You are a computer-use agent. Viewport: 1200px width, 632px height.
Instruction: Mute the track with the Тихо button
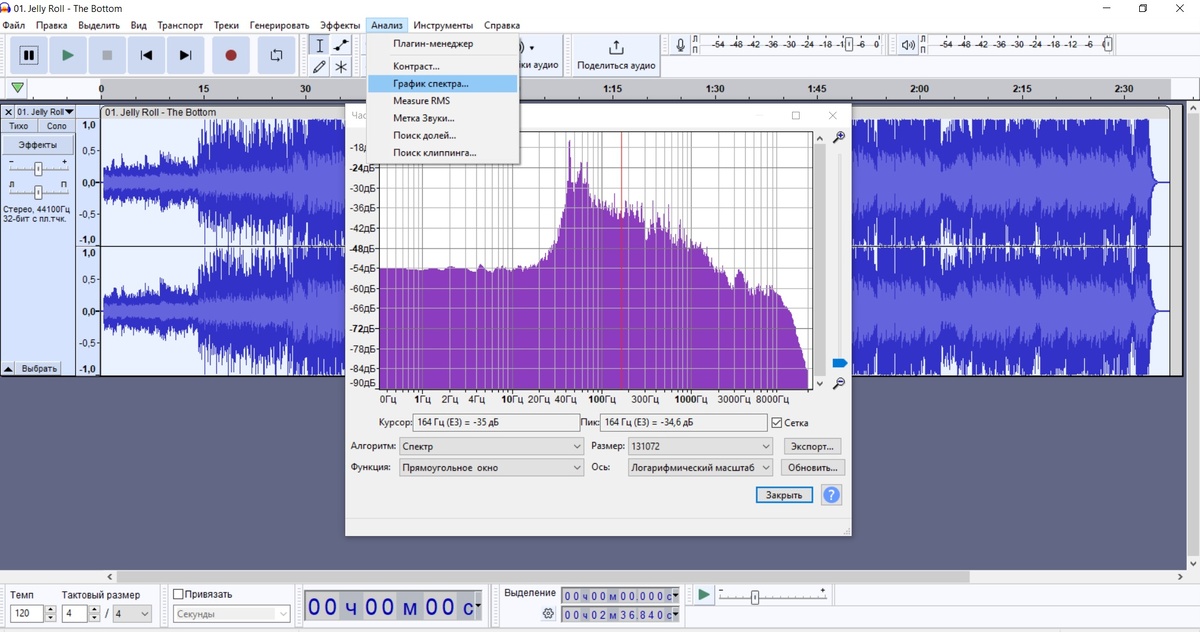(x=19, y=126)
